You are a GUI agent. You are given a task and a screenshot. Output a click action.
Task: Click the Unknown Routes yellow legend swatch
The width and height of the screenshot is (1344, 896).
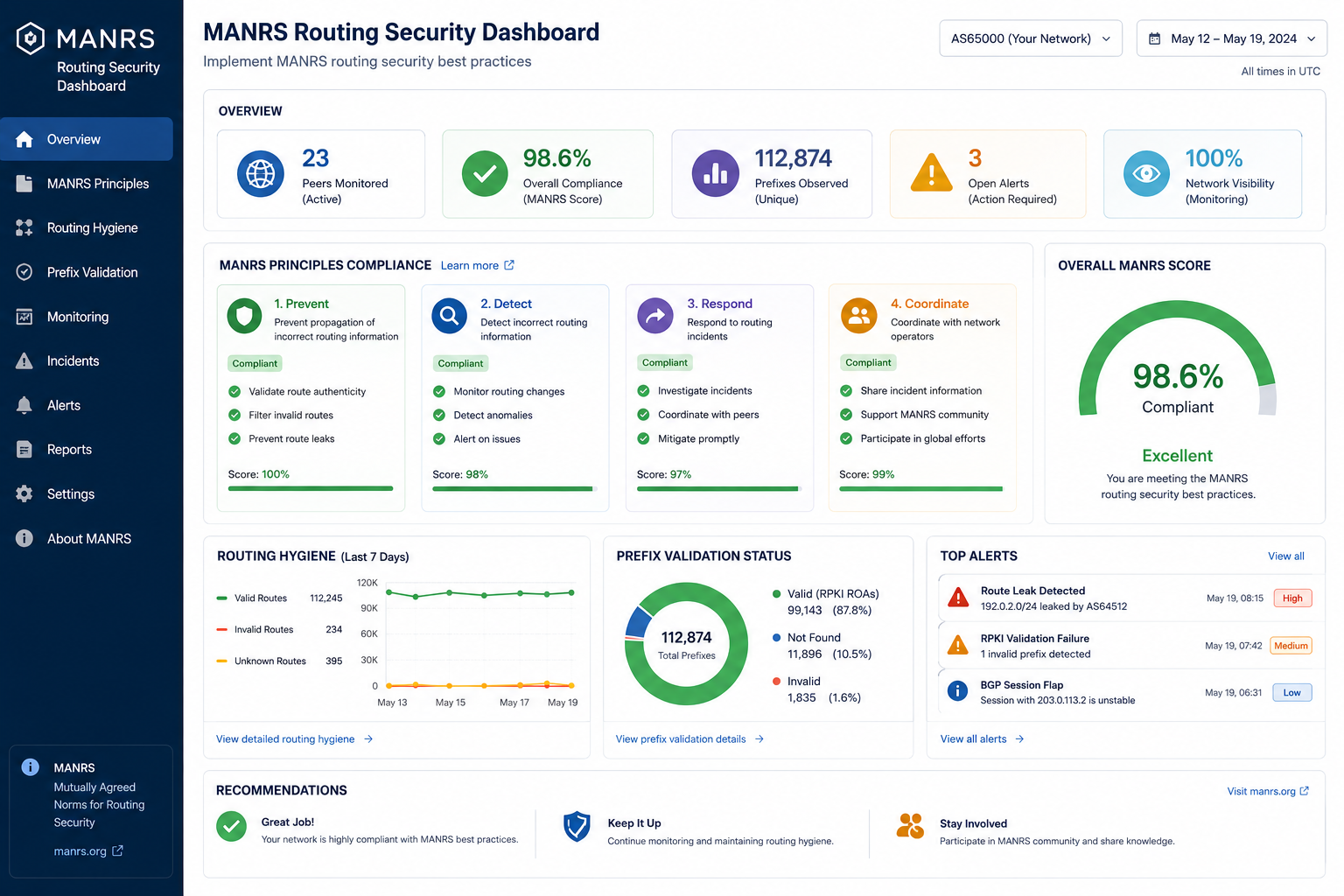pyautogui.click(x=222, y=661)
